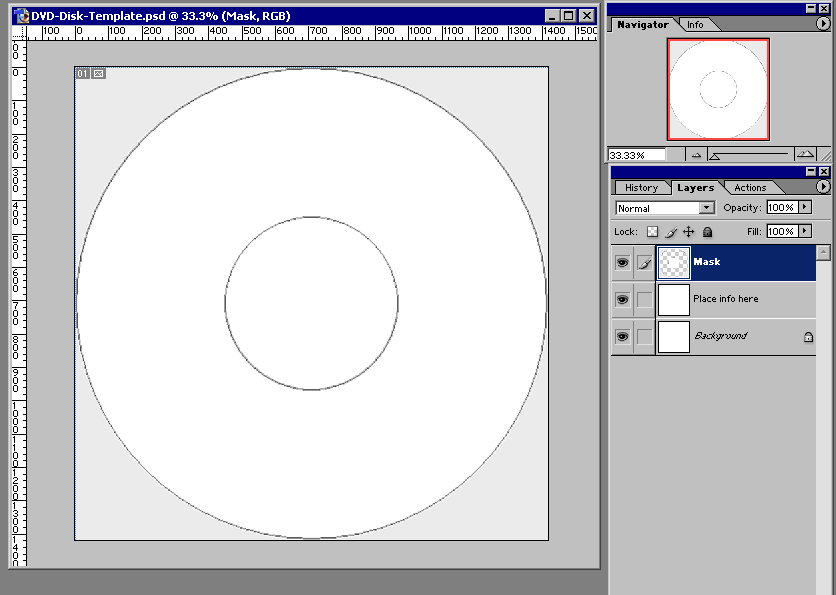Click the Opacity 100% field
The width and height of the screenshot is (836, 595).
pos(782,207)
